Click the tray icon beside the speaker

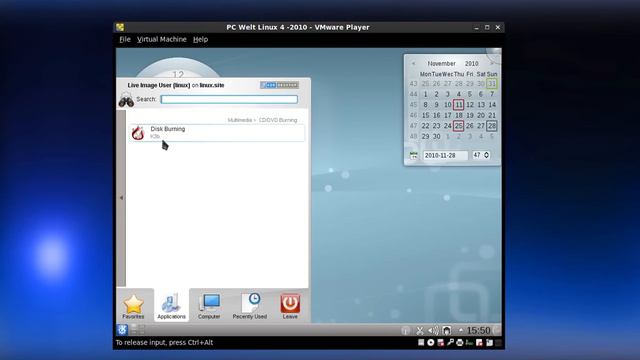[447, 331]
